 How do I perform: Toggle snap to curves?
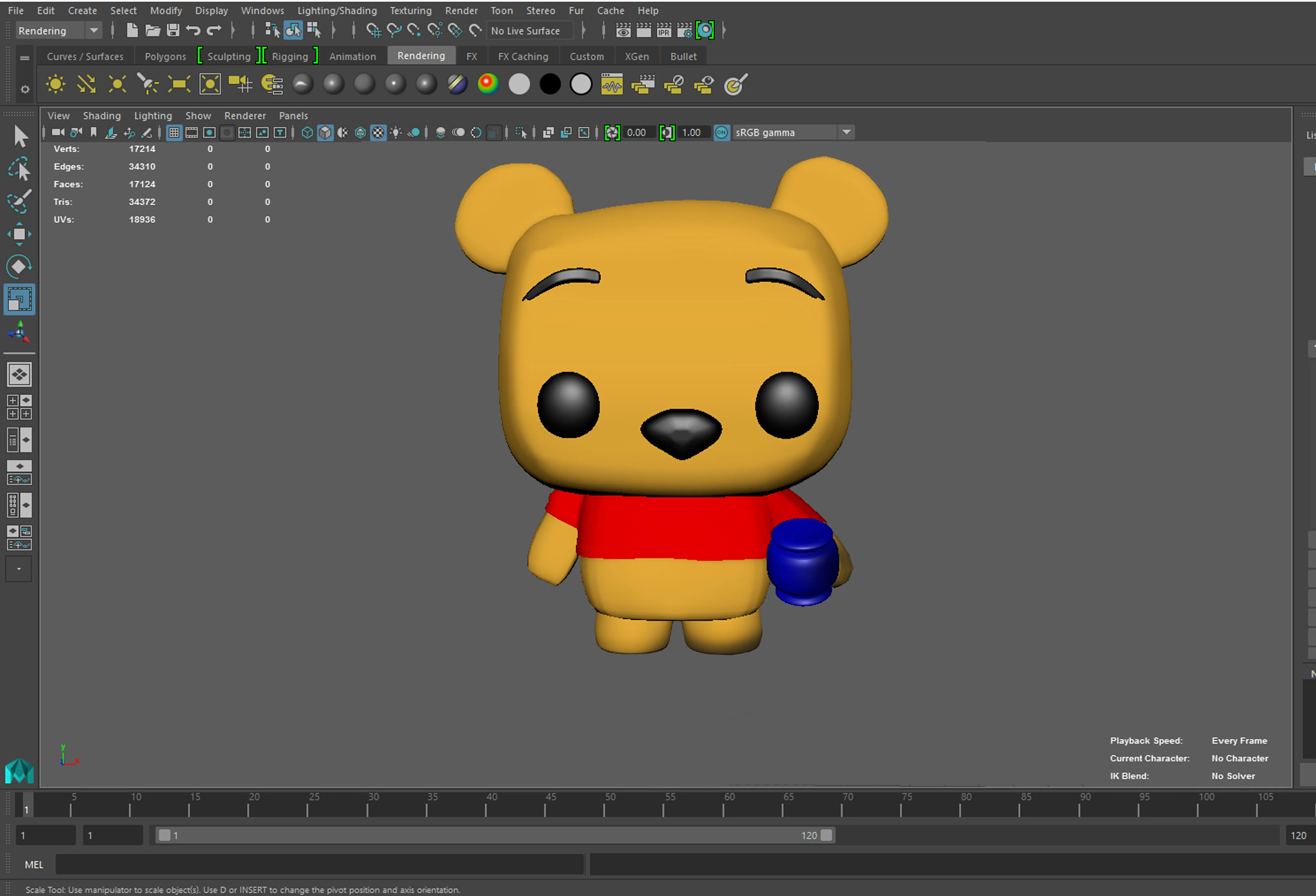tap(394, 30)
